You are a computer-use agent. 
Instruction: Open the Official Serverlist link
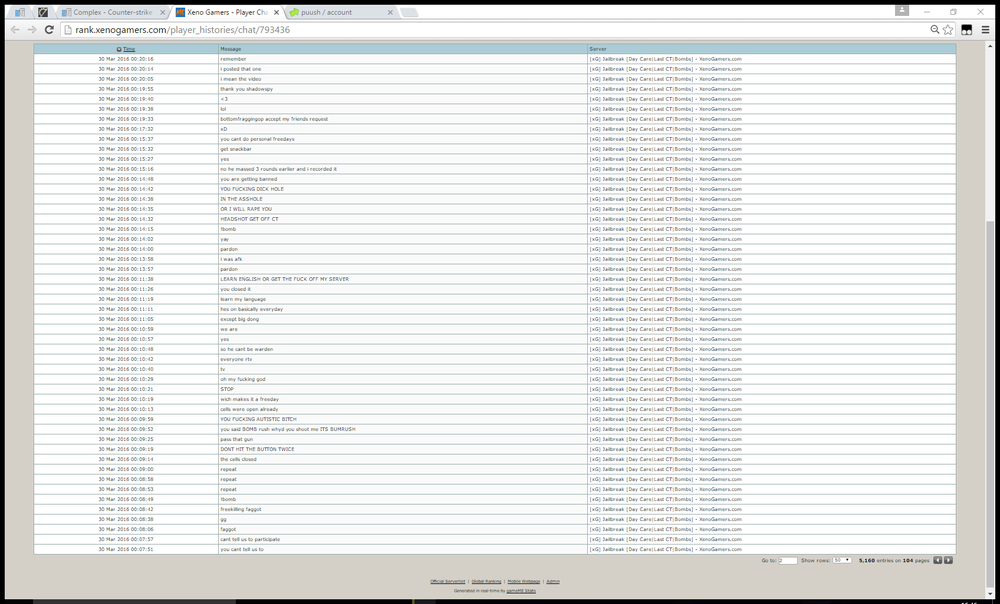pos(447,581)
